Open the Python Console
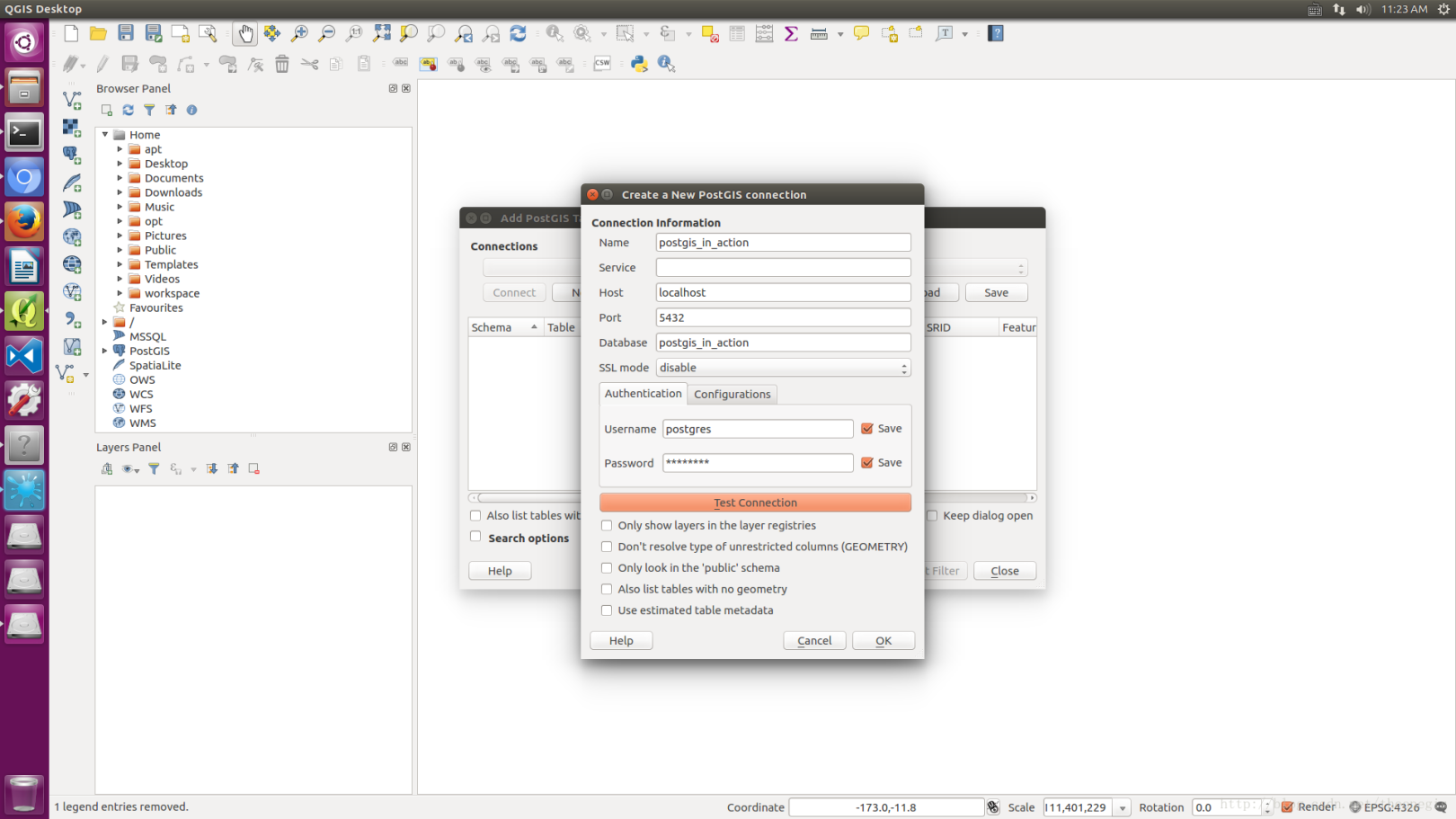Screen dimensions: 1456x819 coord(639,64)
